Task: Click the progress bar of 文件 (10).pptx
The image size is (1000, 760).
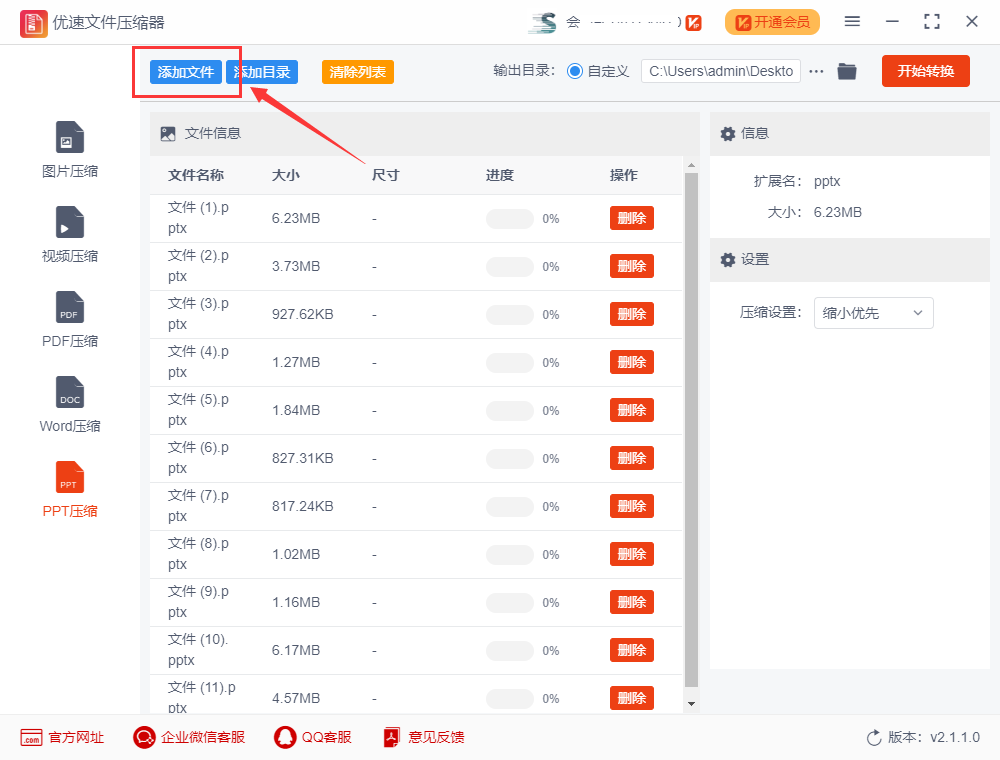Action: [510, 650]
